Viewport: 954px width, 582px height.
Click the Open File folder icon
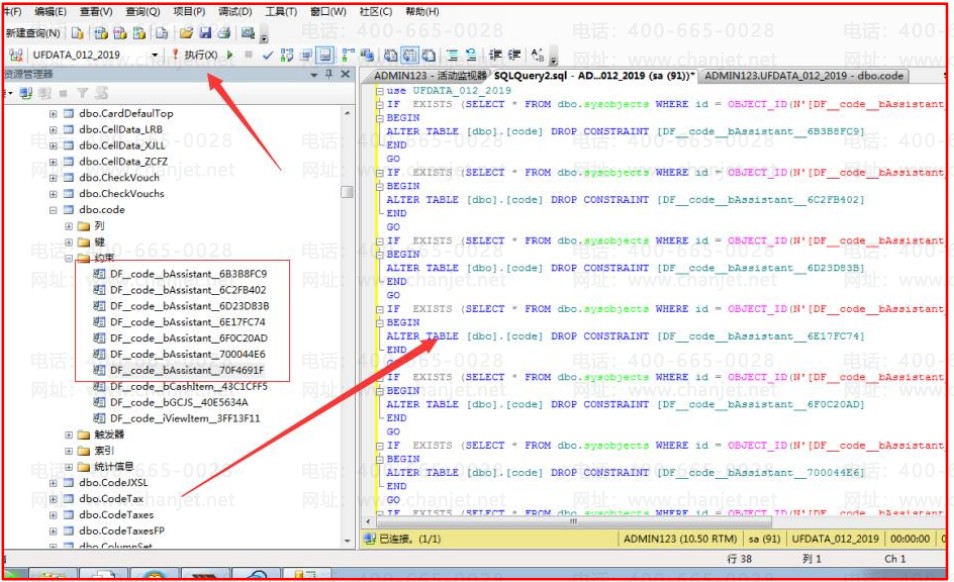coord(186,33)
